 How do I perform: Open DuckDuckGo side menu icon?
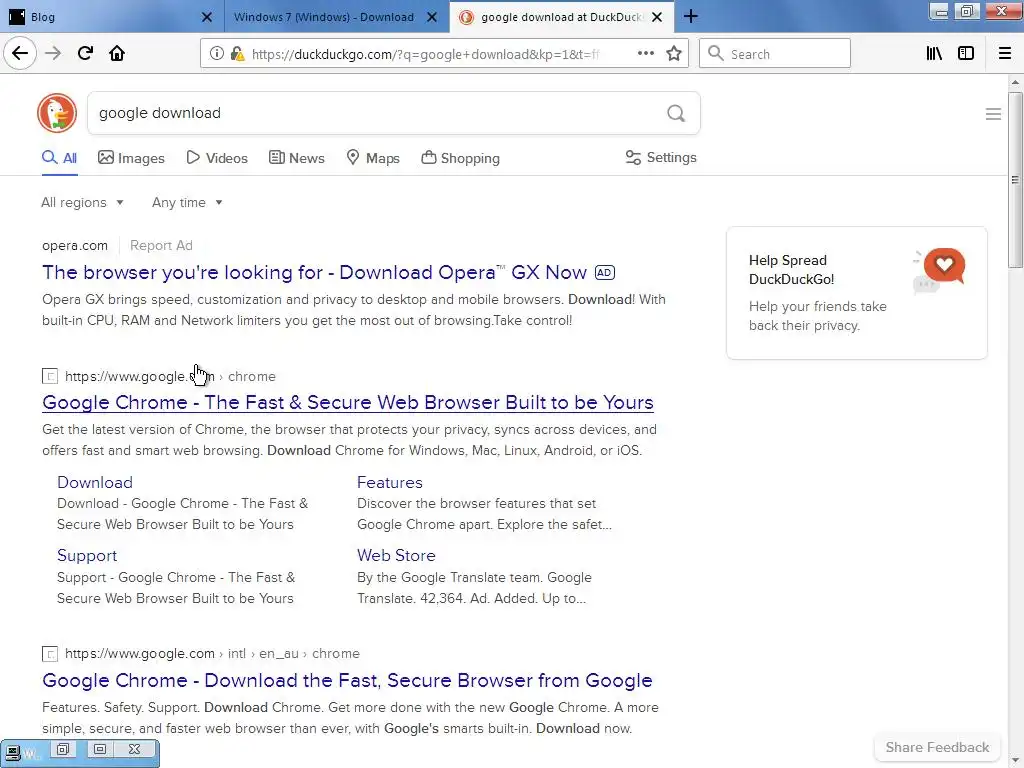[x=993, y=114]
